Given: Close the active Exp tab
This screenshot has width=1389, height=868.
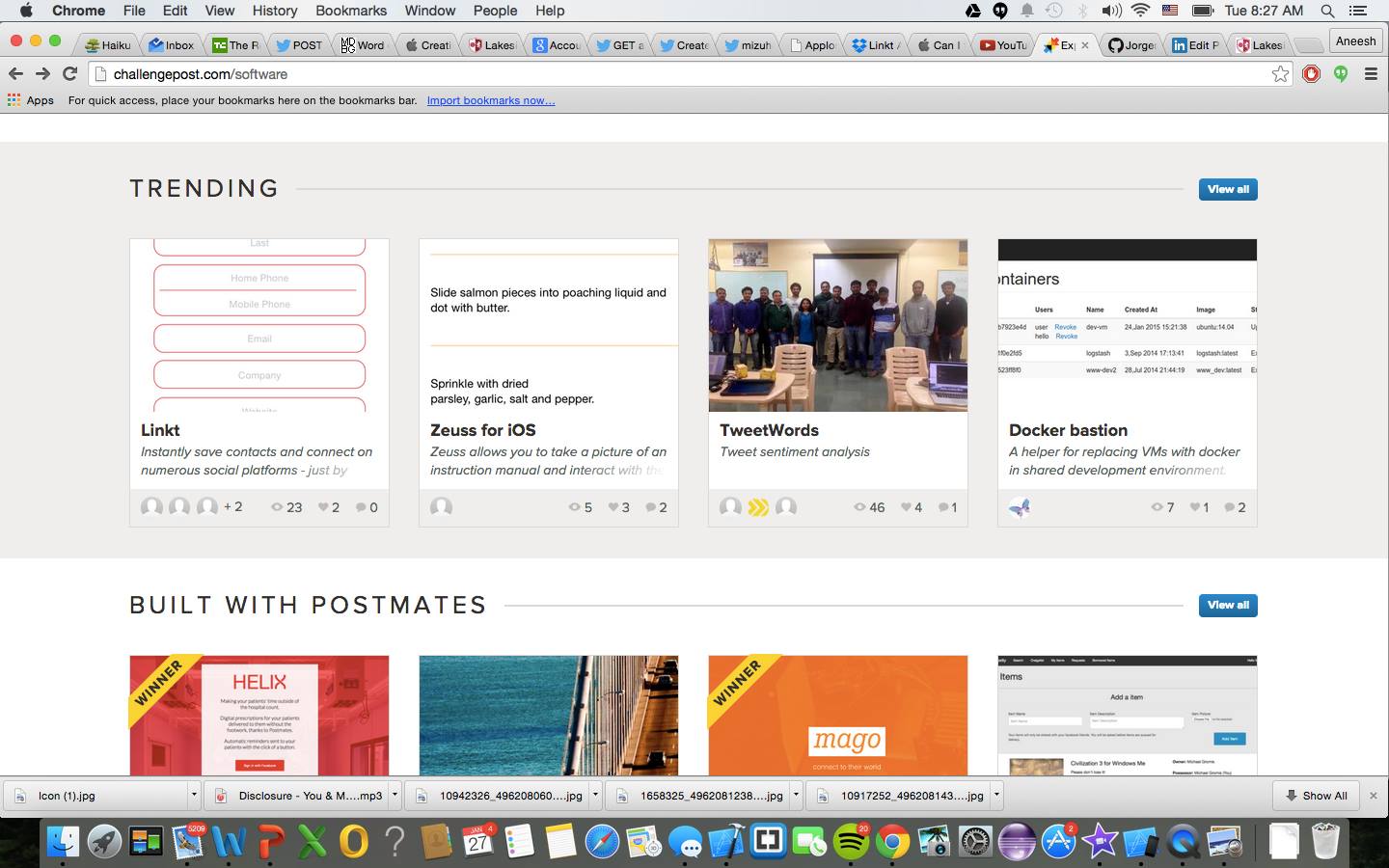Looking at the screenshot, I should click(1085, 44).
